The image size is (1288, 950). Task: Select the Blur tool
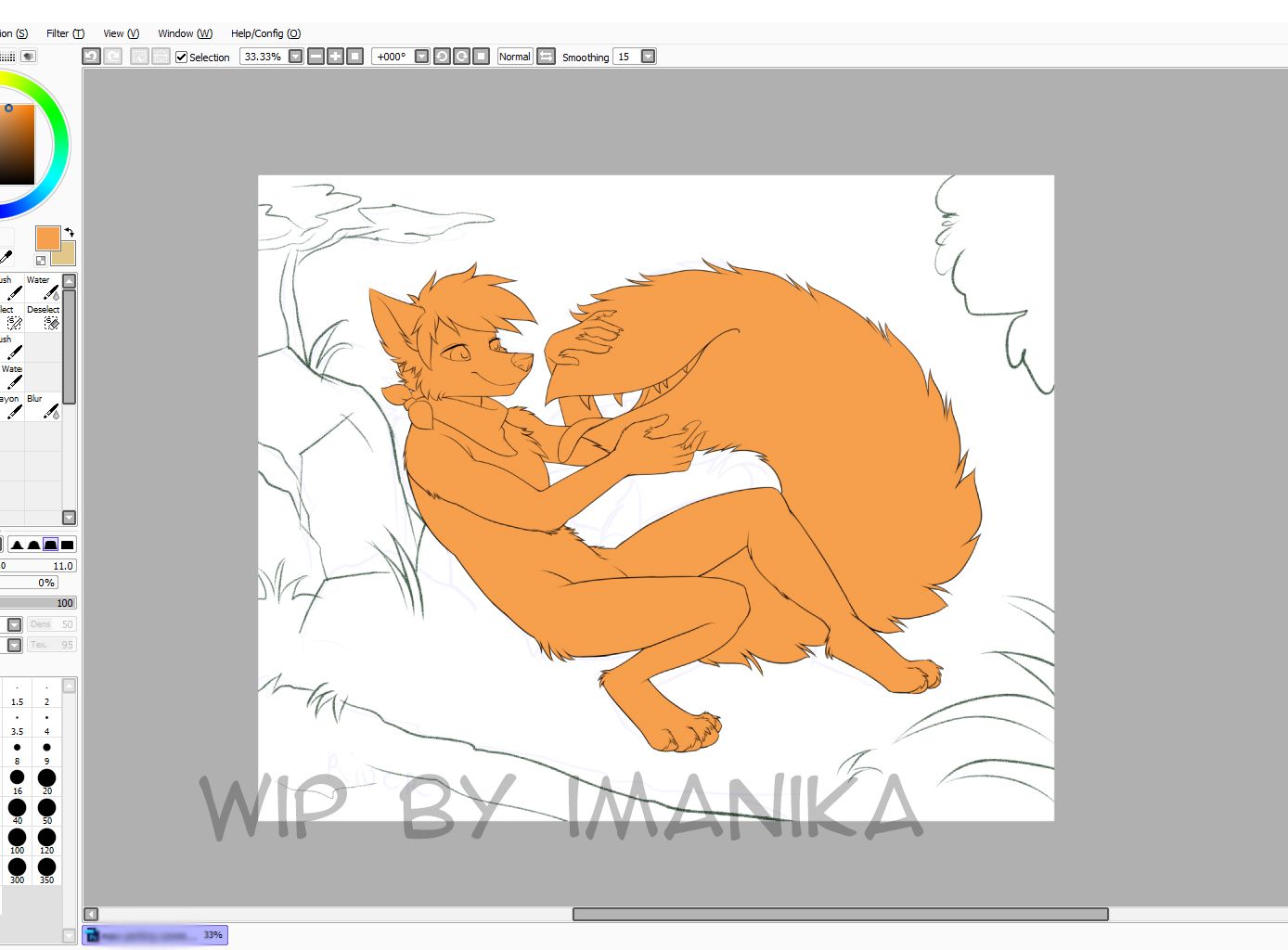pyautogui.click(x=43, y=406)
